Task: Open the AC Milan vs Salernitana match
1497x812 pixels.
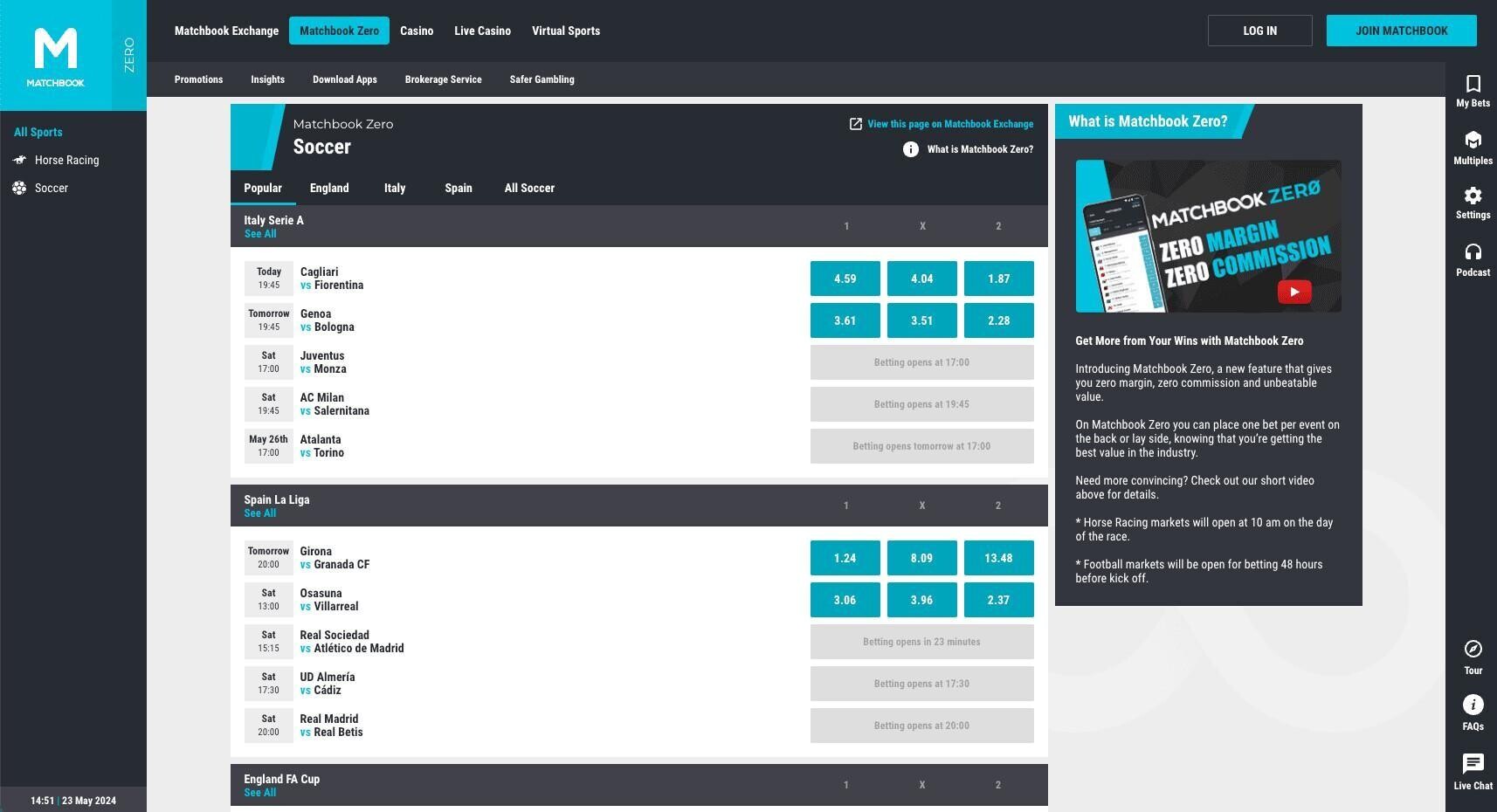Action: coord(335,404)
